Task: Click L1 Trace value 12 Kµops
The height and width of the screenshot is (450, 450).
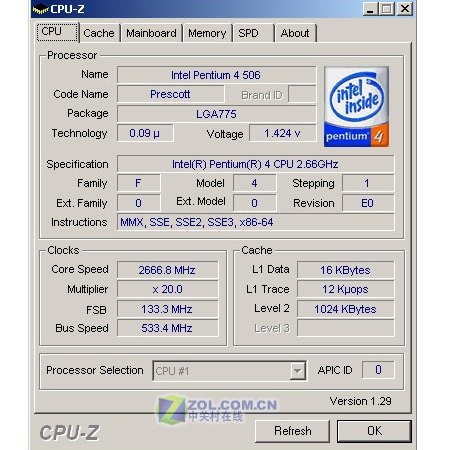Action: point(345,289)
